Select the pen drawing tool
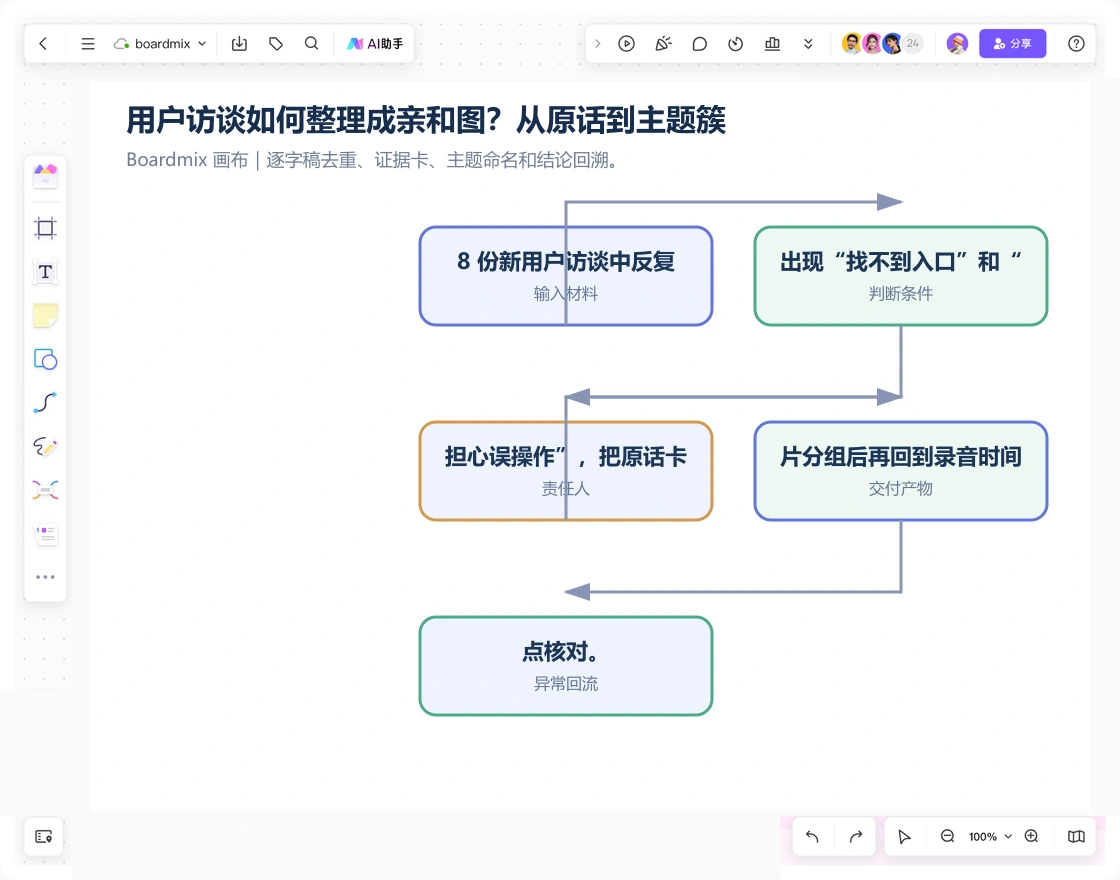This screenshot has height=880, width=1120. [x=45, y=446]
